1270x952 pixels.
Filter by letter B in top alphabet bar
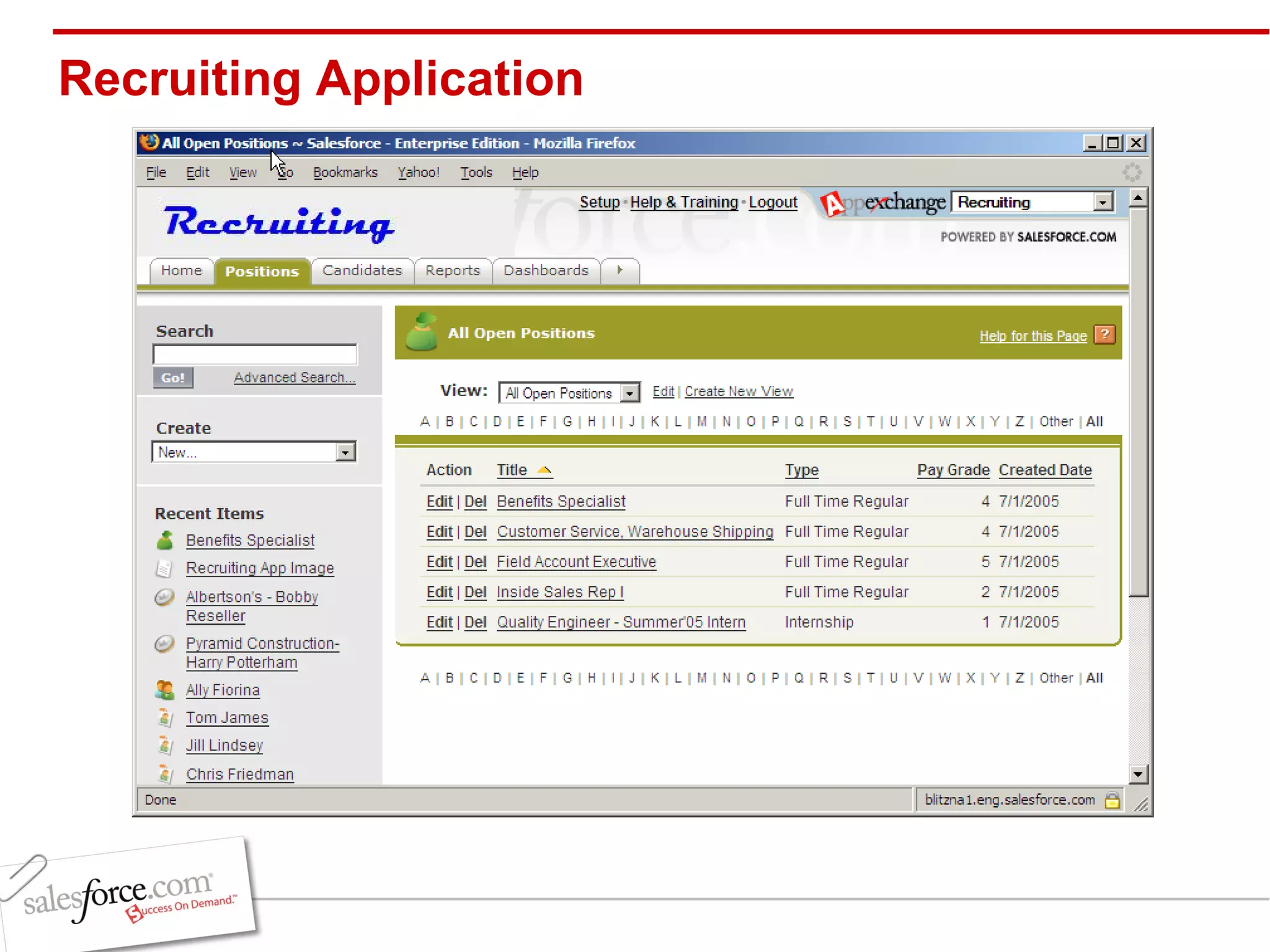pos(450,421)
